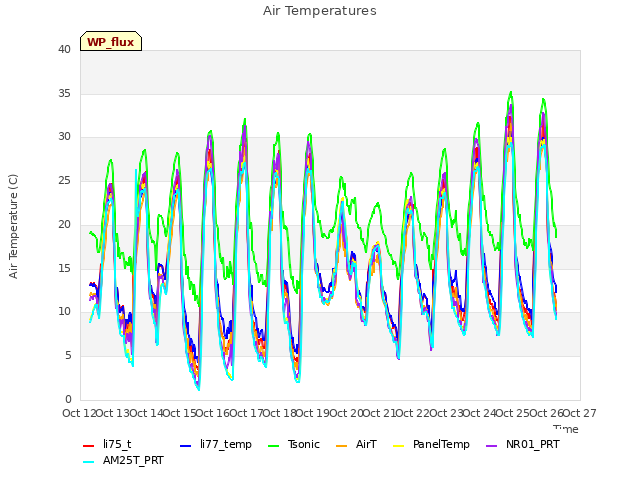This screenshot has width=640, height=480.
Task: Click the 0 y-axis tick label
Action: (x=68, y=399)
